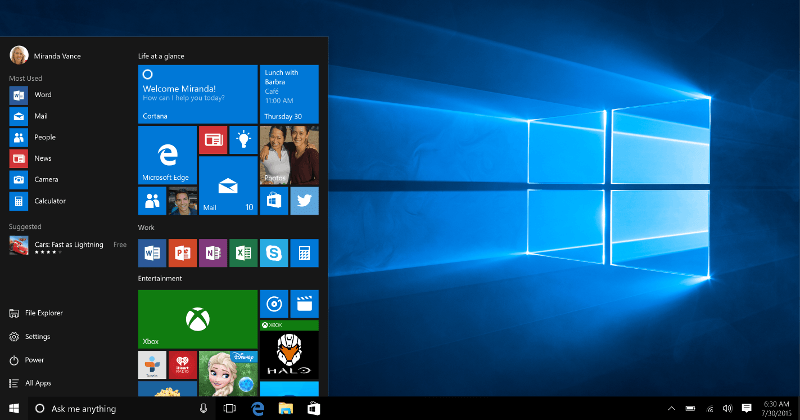The image size is (800, 420).
Task: Toggle the Action Center notifications icon
Action: tap(747, 409)
